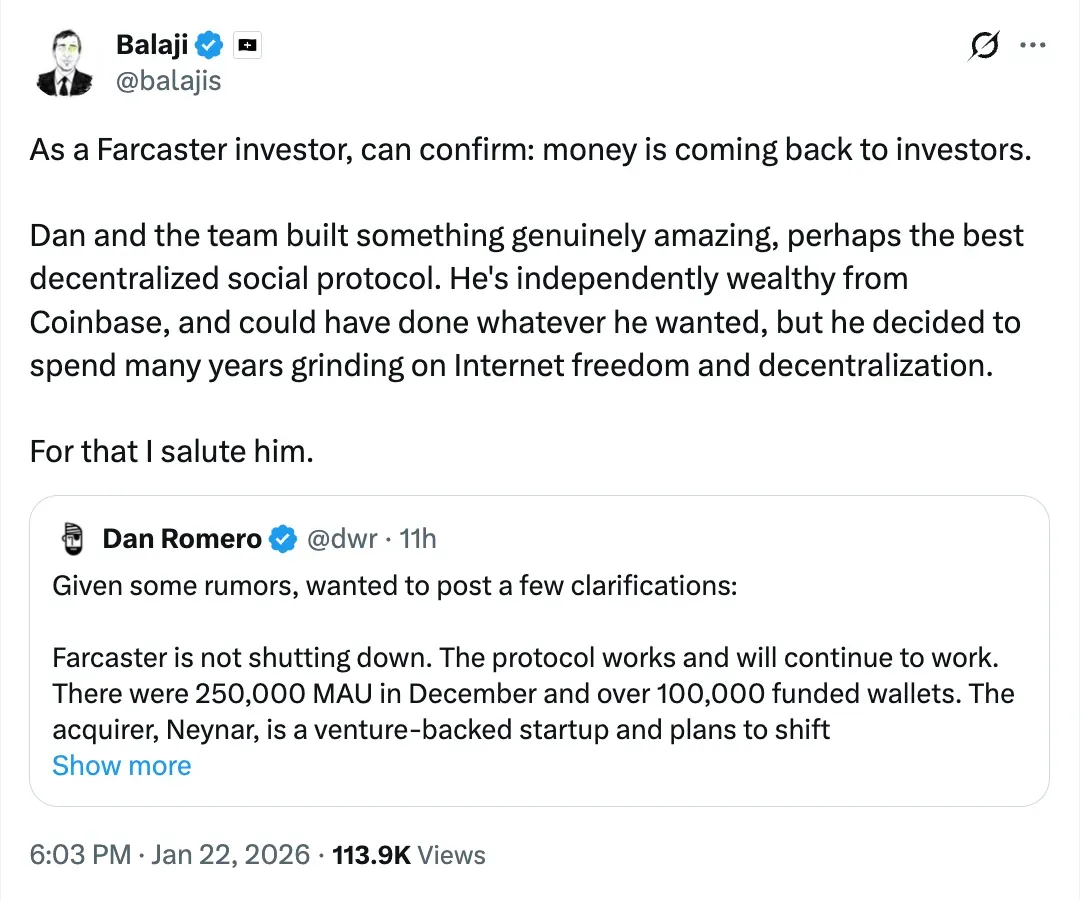Expand quoted post with Show more
Screen dimensions: 1086x900
click(121, 766)
